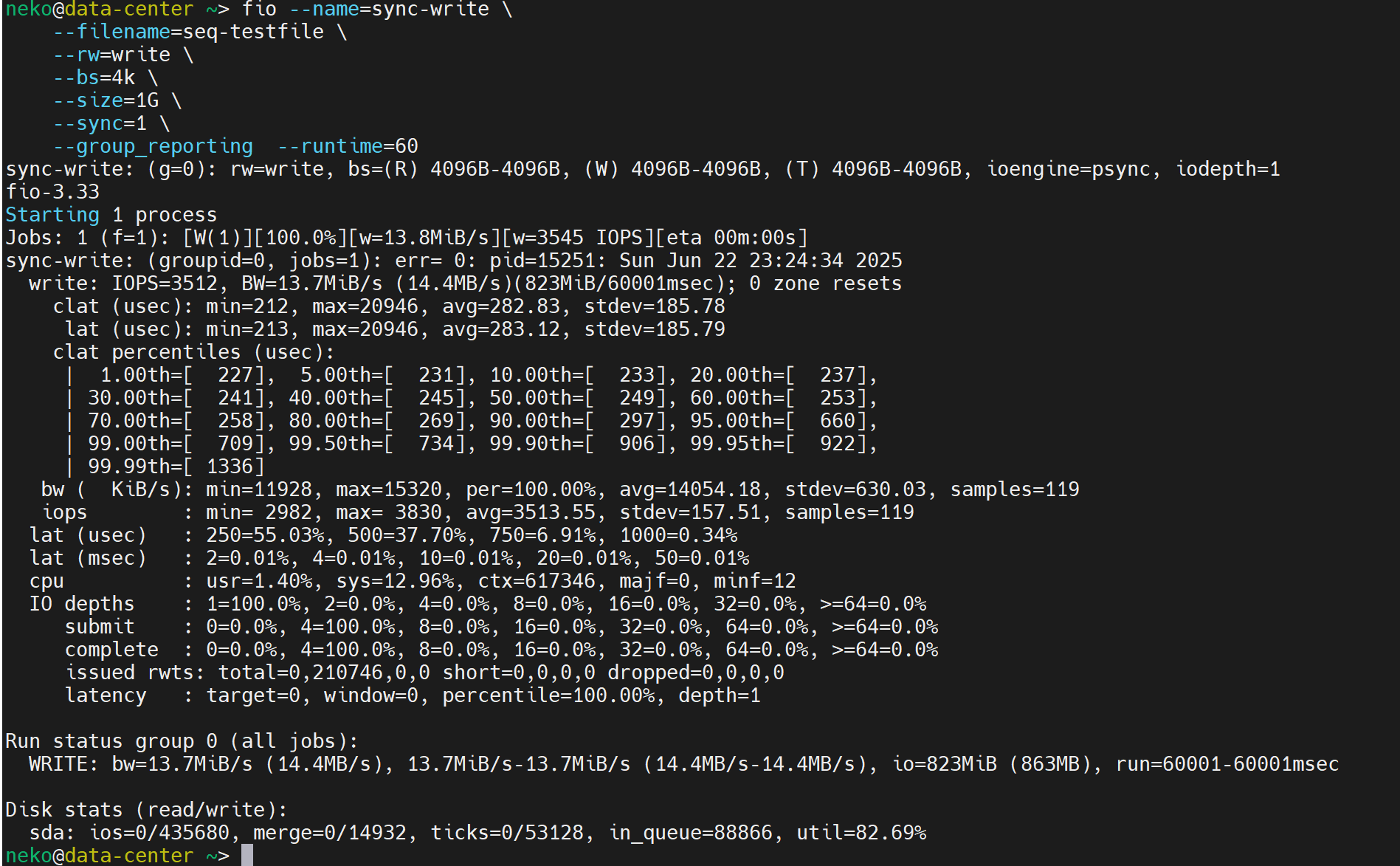Click the 'IO depths' label

tap(82, 604)
